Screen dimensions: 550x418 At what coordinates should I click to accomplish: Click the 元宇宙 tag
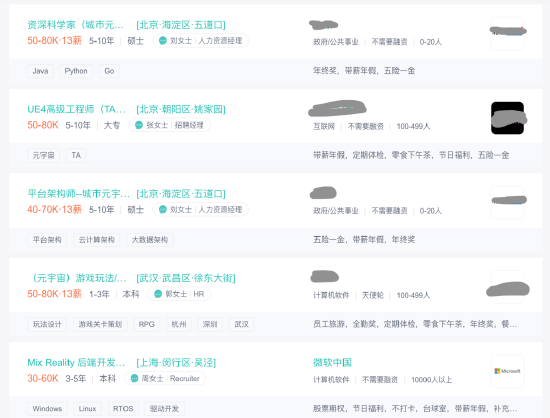[x=43, y=155]
